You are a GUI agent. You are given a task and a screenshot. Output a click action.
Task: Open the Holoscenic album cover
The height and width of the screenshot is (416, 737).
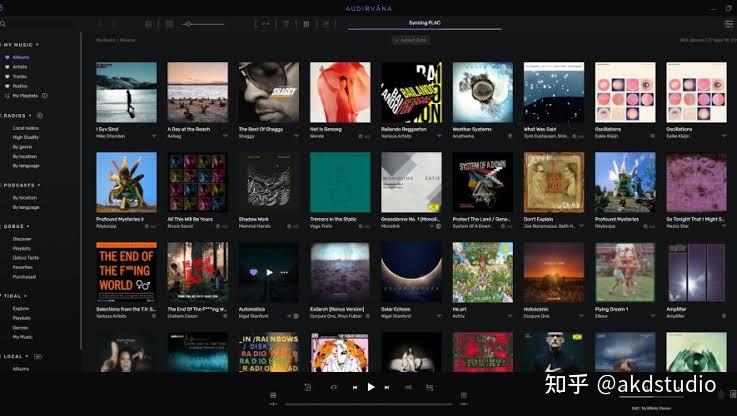click(554, 272)
